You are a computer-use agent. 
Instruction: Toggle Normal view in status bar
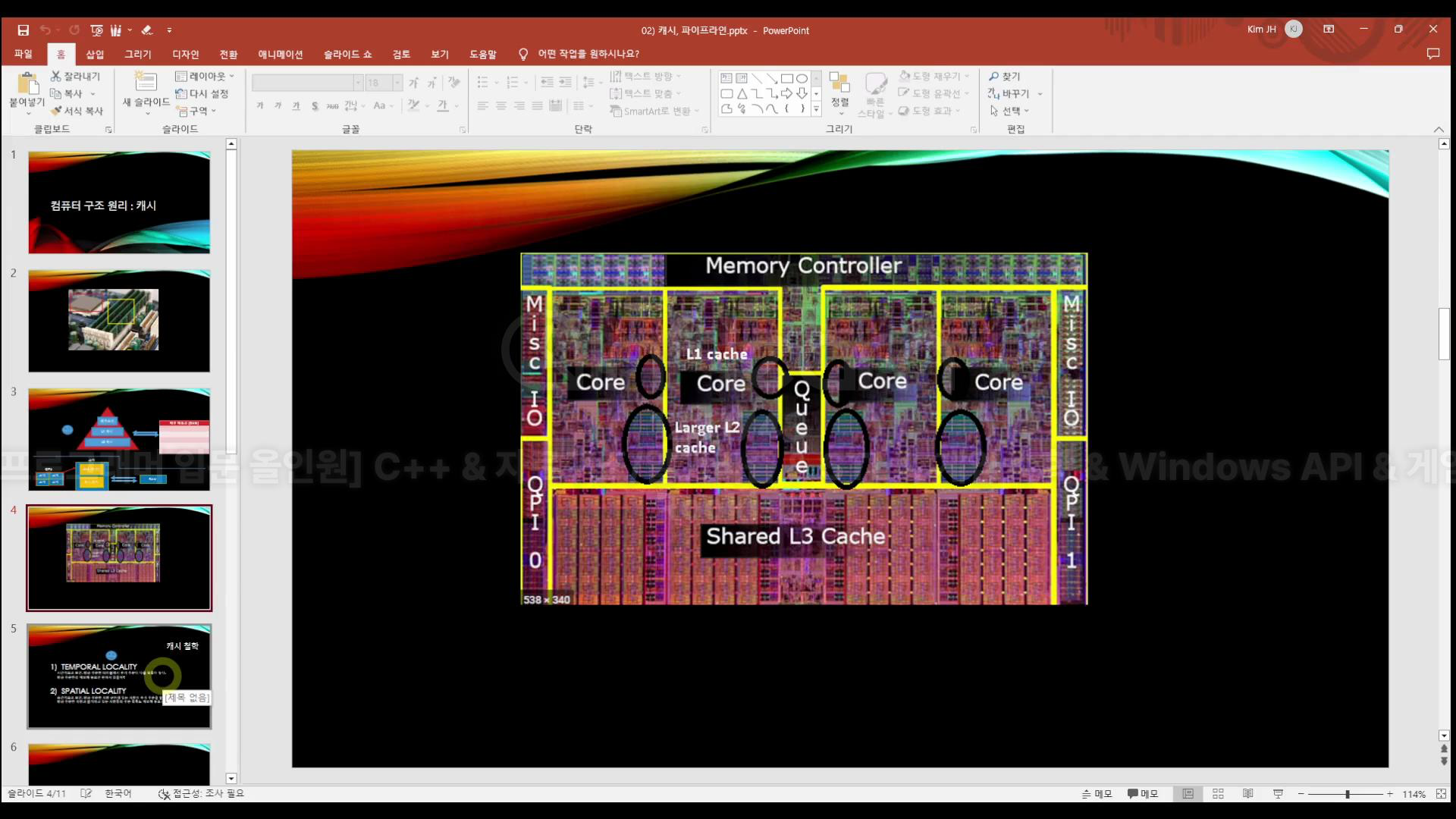click(1188, 793)
